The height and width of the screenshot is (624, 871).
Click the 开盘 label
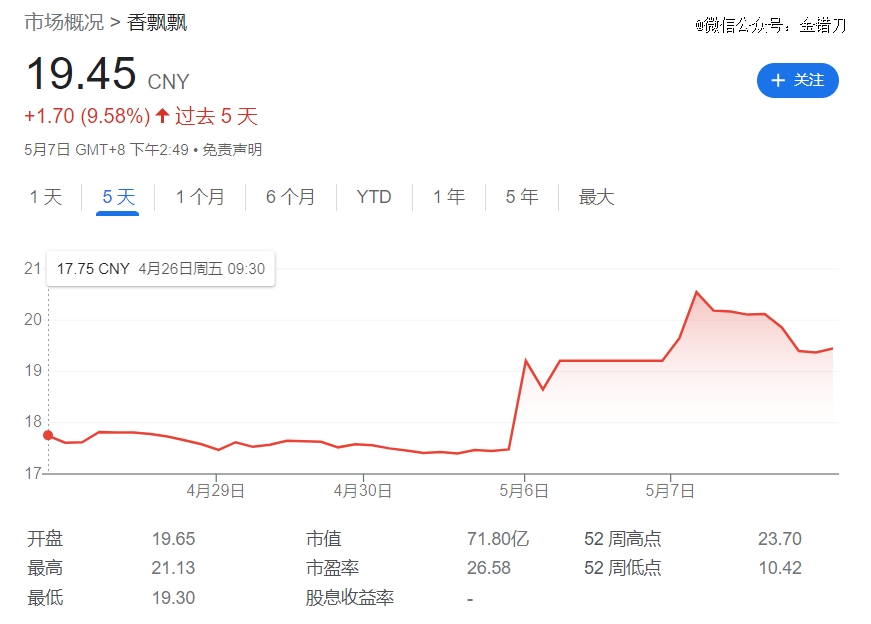45,538
